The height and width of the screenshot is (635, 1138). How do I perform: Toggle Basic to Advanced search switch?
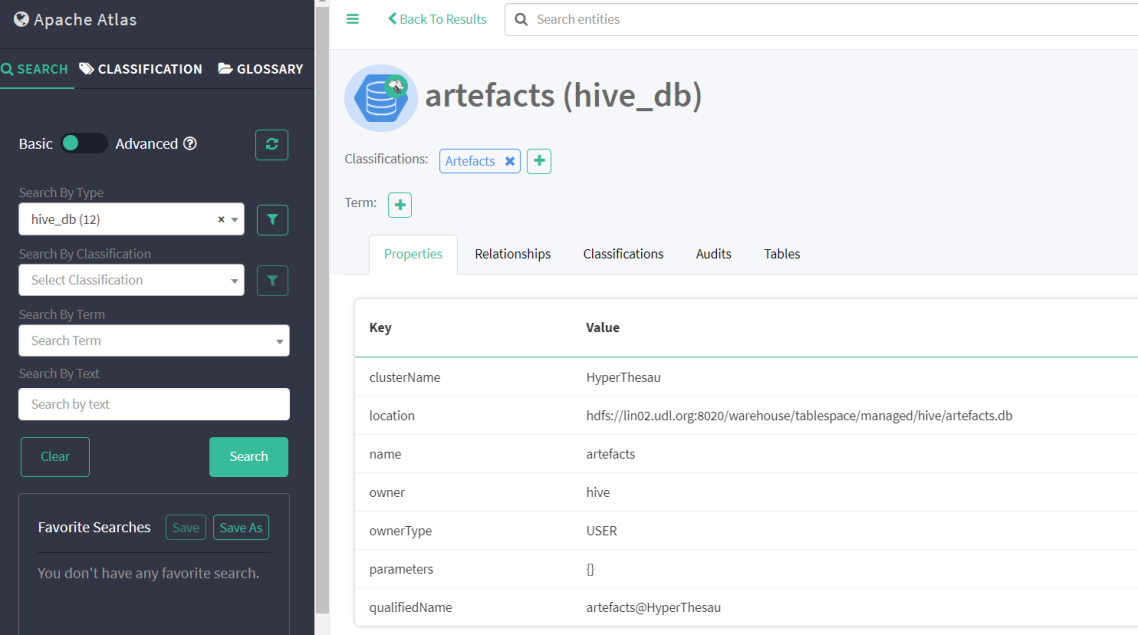pyautogui.click(x=84, y=144)
